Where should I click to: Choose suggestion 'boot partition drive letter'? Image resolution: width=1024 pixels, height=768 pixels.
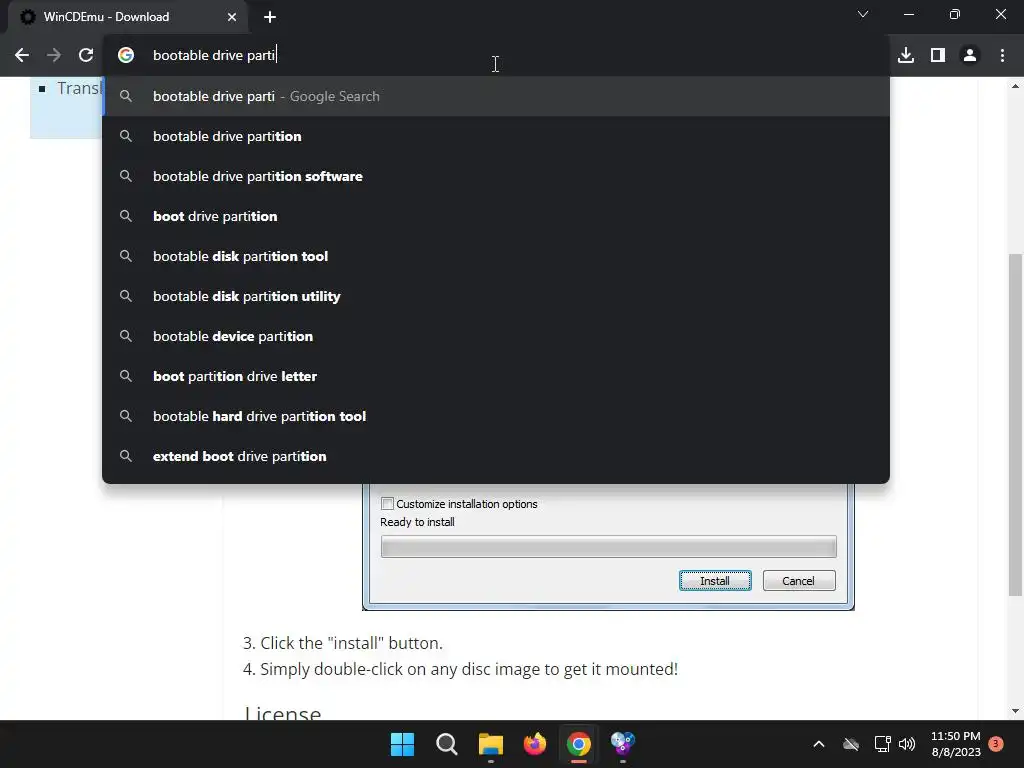pyautogui.click(x=496, y=376)
